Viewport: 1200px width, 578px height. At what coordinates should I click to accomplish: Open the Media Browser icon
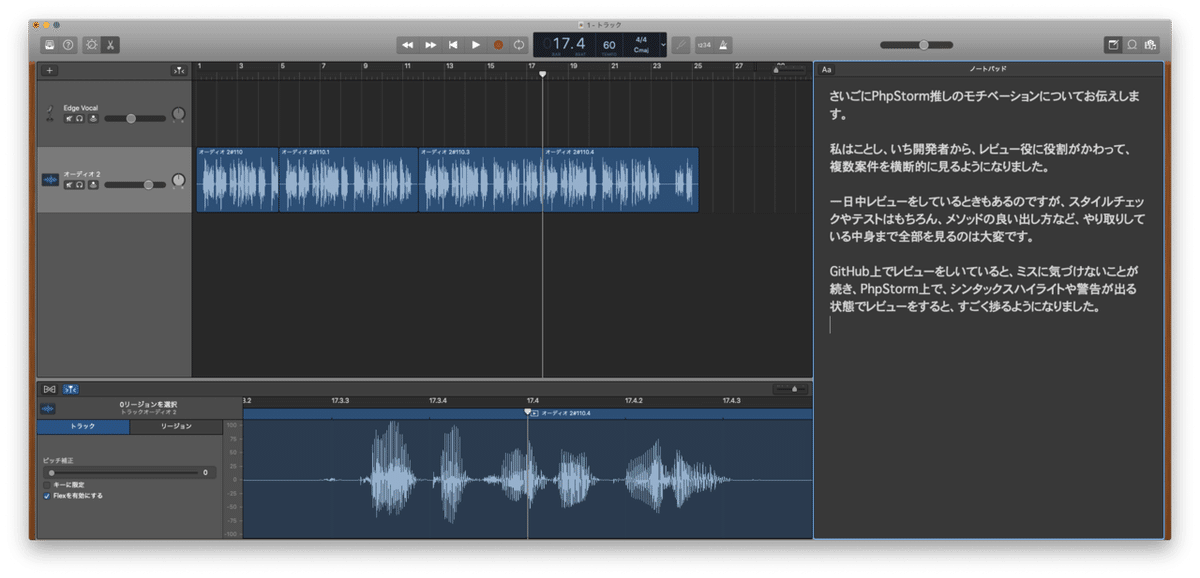coord(1151,45)
